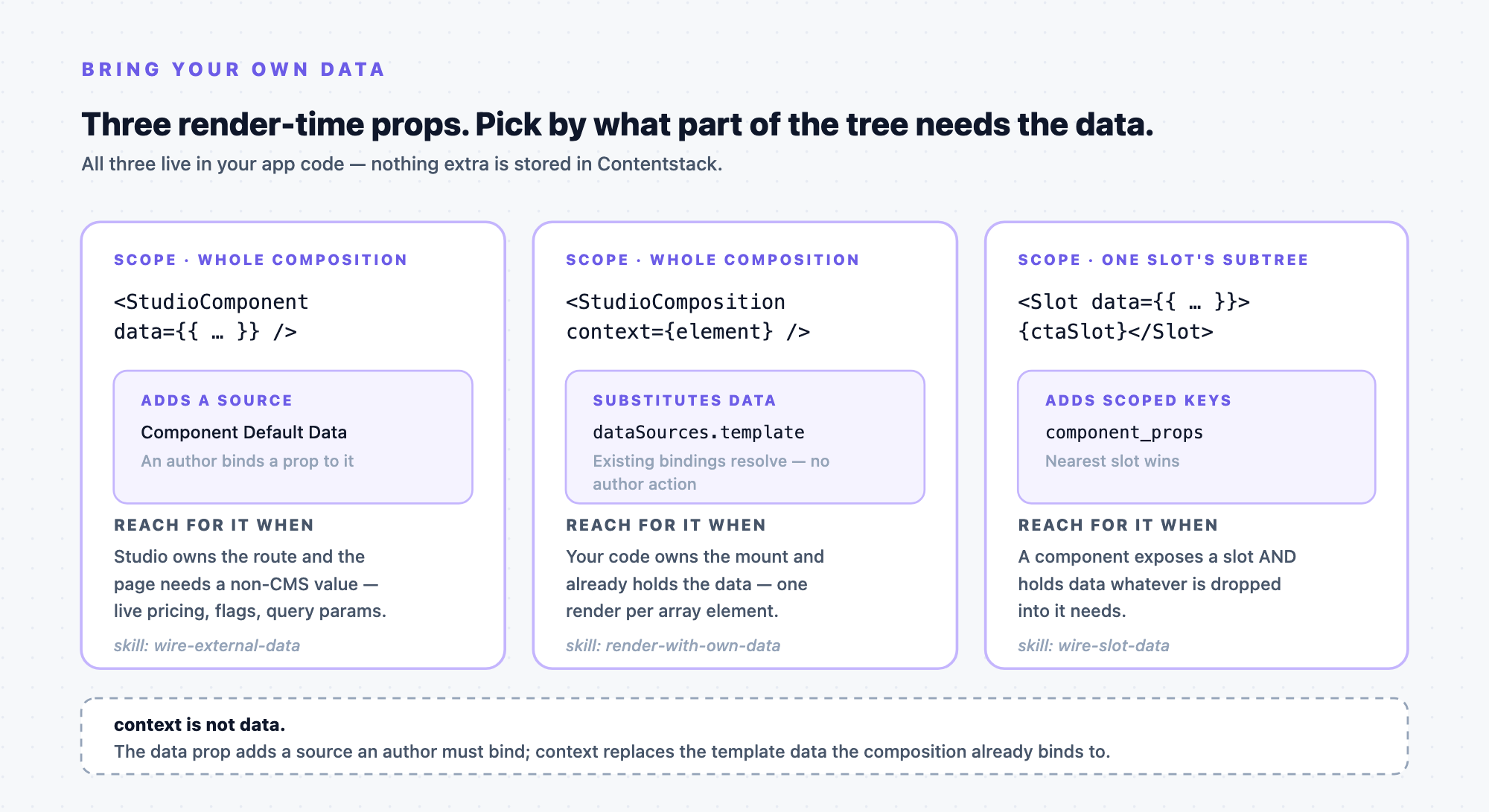Image resolution: width=1489 pixels, height=812 pixels.
Task: Click the StudioComponent data code snippet
Action: point(211,316)
